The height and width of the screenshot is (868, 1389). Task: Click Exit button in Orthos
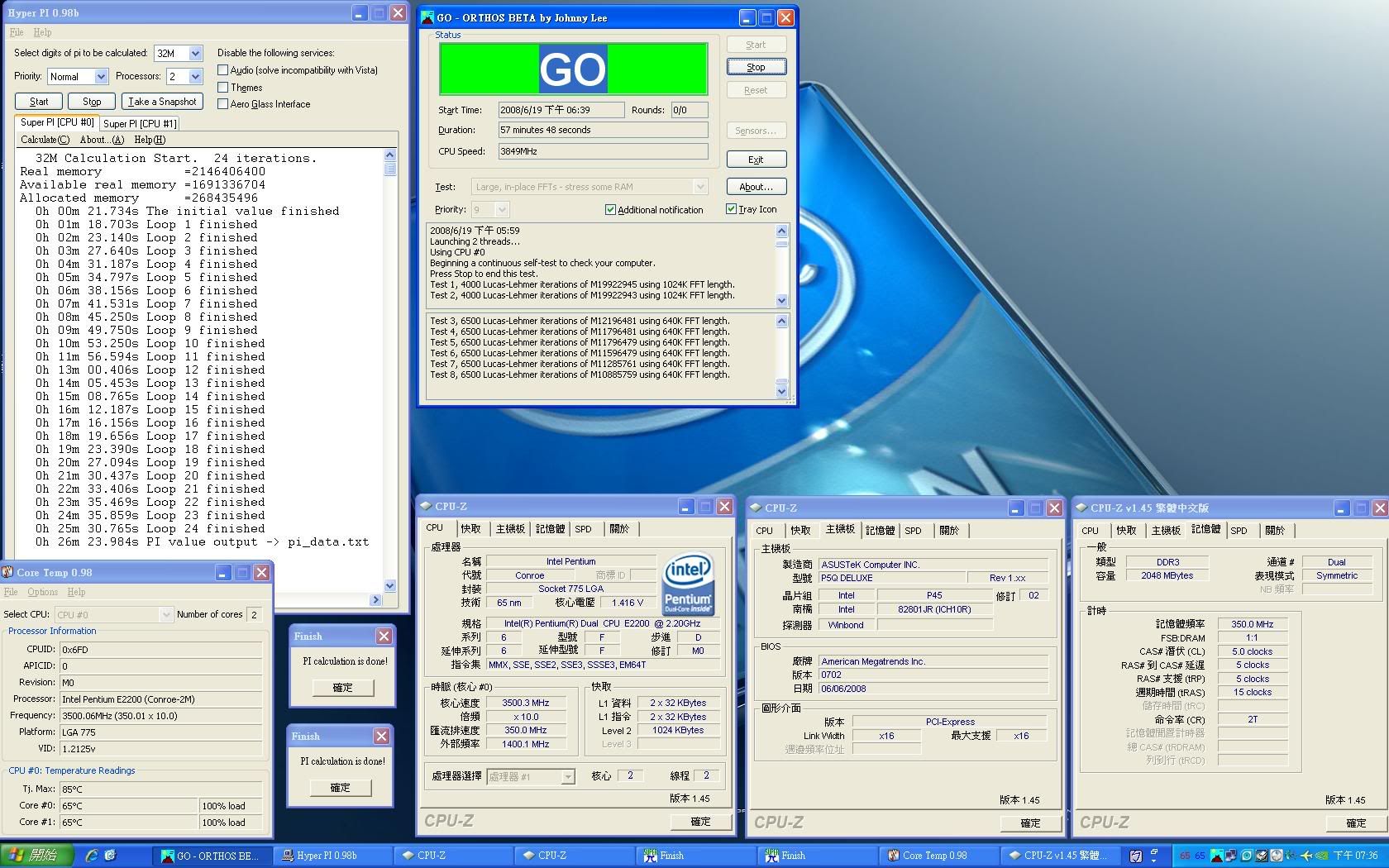point(756,160)
